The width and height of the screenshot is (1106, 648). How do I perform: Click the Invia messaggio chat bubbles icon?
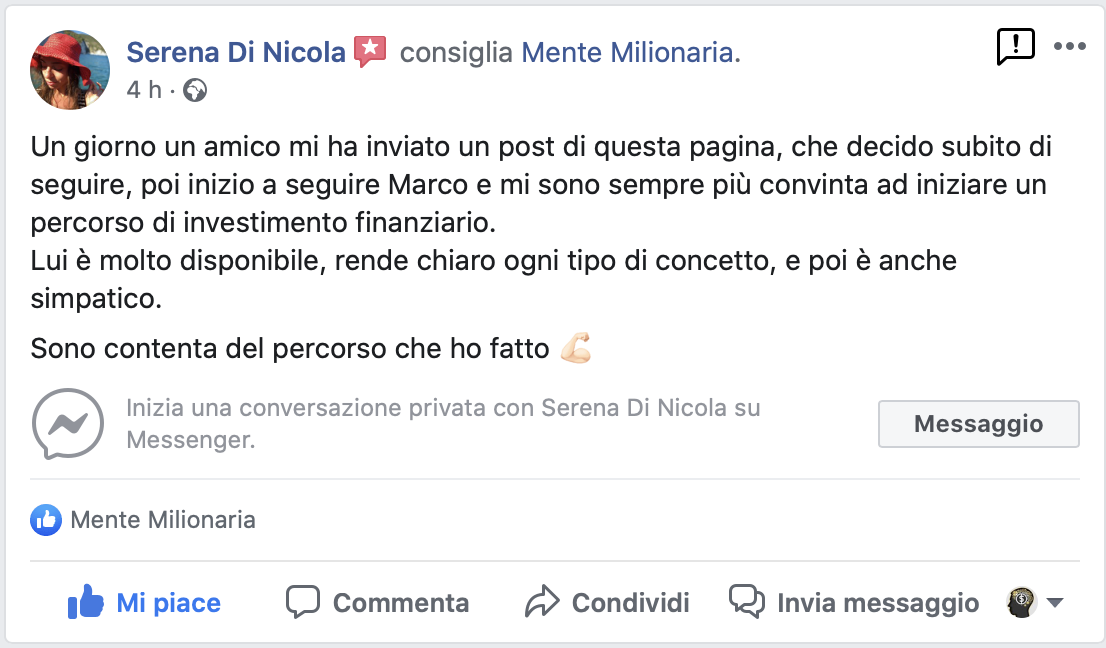747,602
